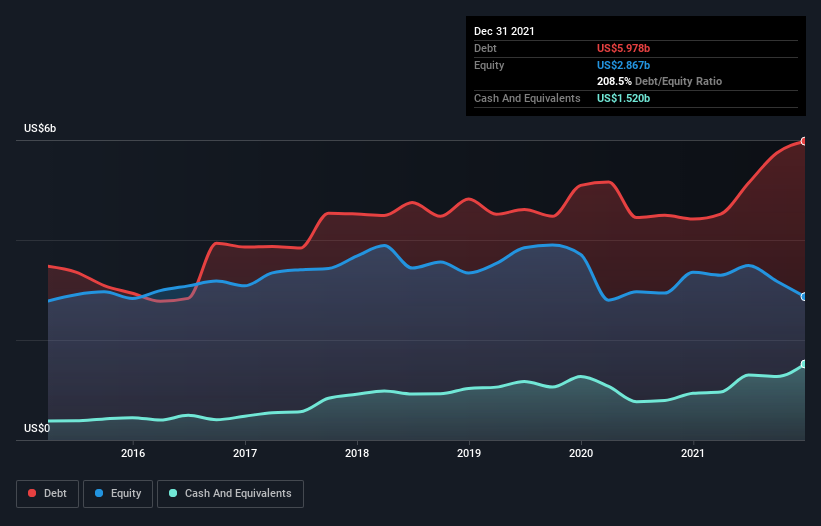The height and width of the screenshot is (526, 821).
Task: Click the red Debt legend dot
Action: coord(32,493)
